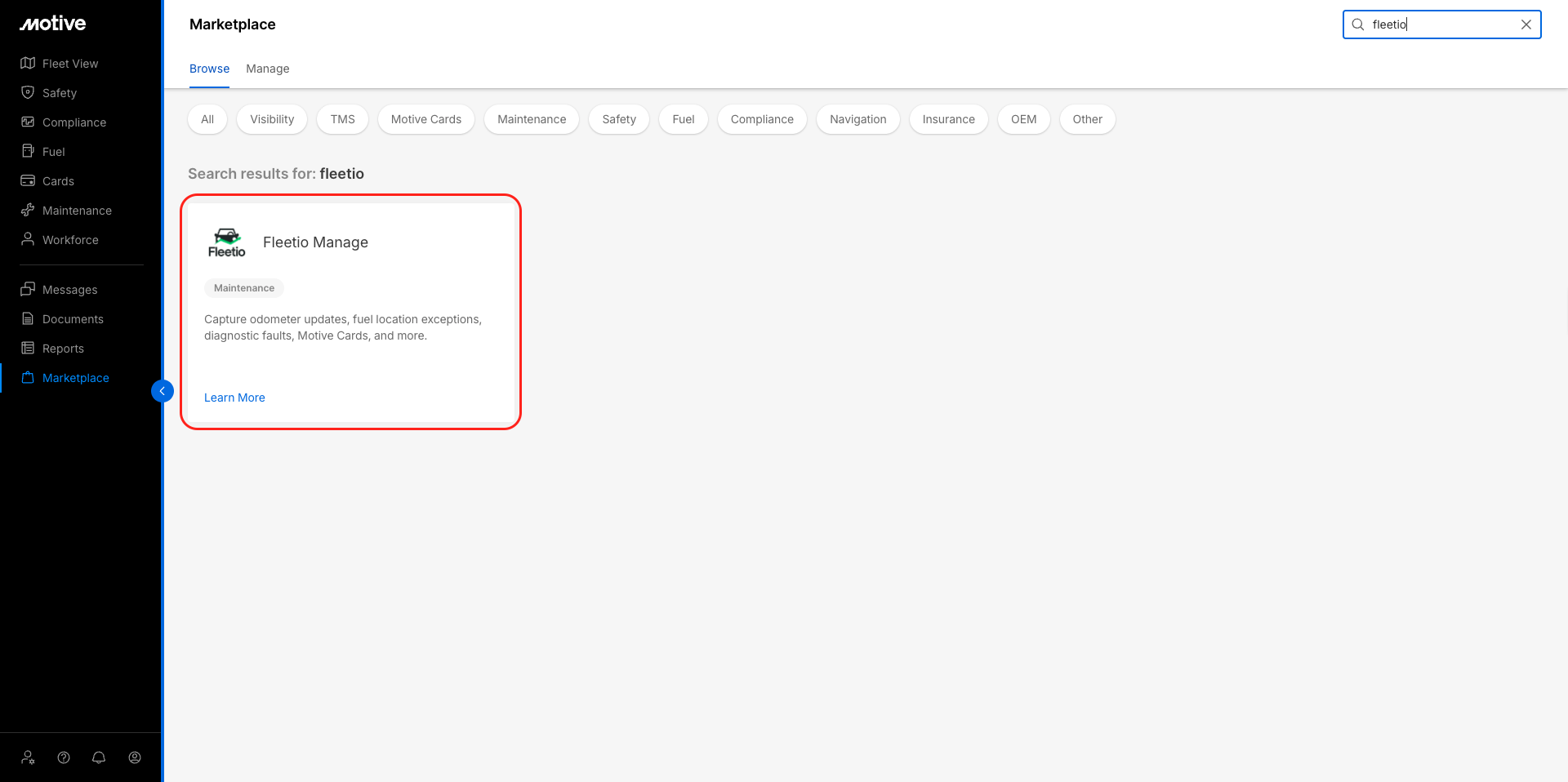The height and width of the screenshot is (782, 1568).
Task: Open Safety in sidebar
Action: coord(60,93)
